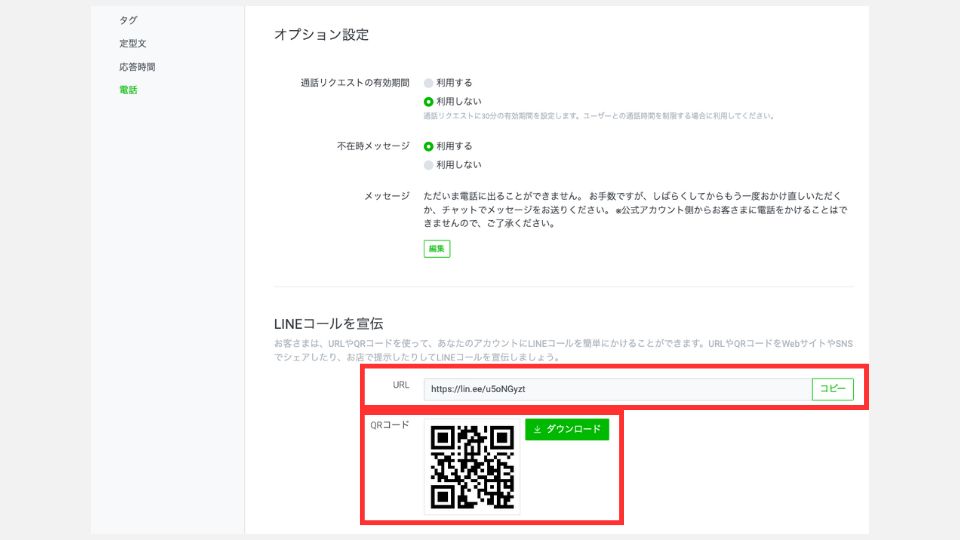This screenshot has width=960, height=540.
Task: Click the green ダウンロード button
Action: tap(567, 429)
